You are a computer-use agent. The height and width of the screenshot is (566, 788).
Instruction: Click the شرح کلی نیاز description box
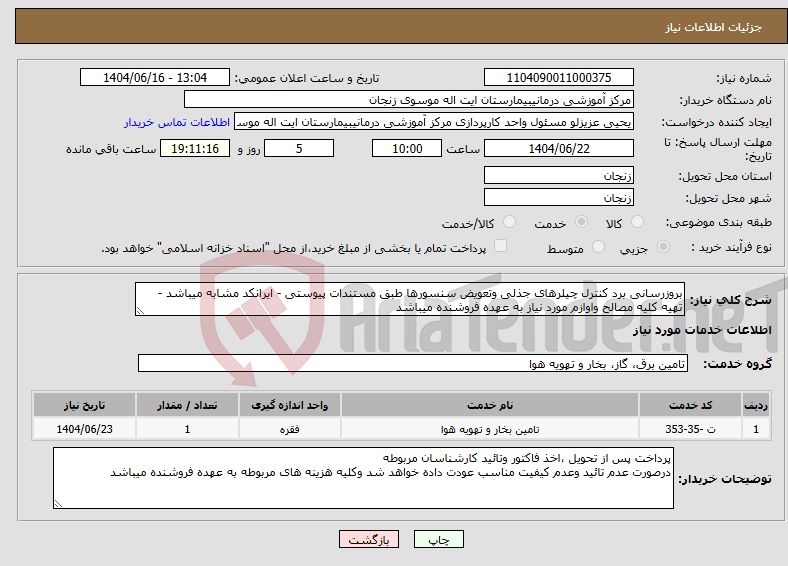pyautogui.click(x=410, y=299)
